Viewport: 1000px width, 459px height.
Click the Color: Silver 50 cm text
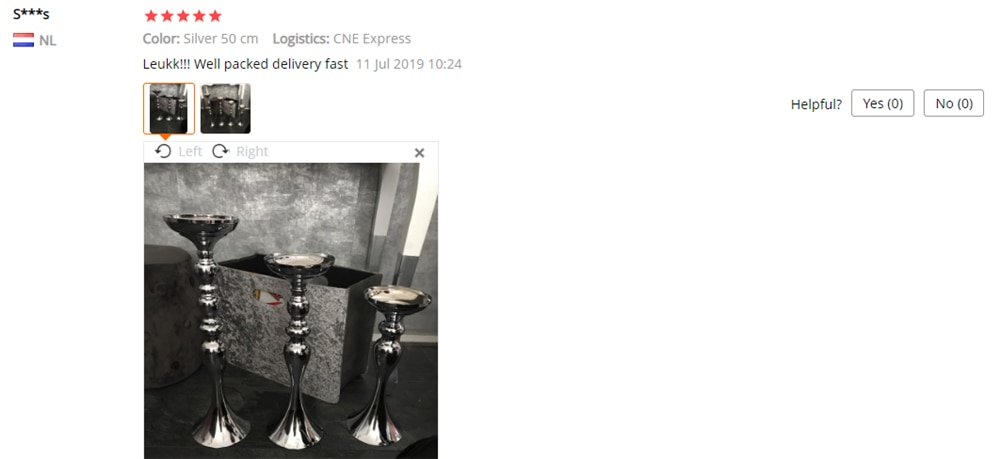(200, 39)
